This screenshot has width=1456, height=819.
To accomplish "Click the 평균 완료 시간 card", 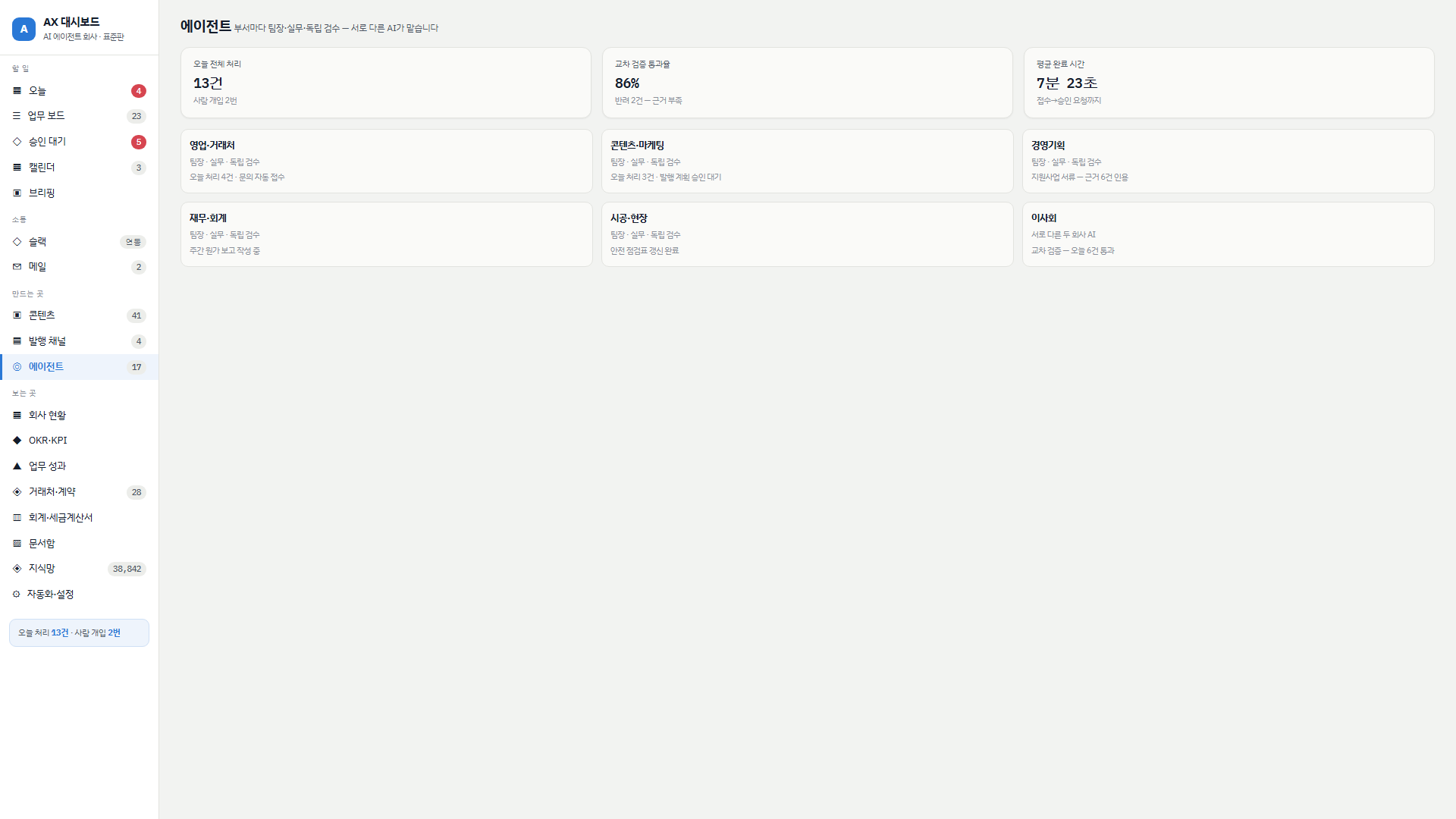I will [x=1228, y=83].
